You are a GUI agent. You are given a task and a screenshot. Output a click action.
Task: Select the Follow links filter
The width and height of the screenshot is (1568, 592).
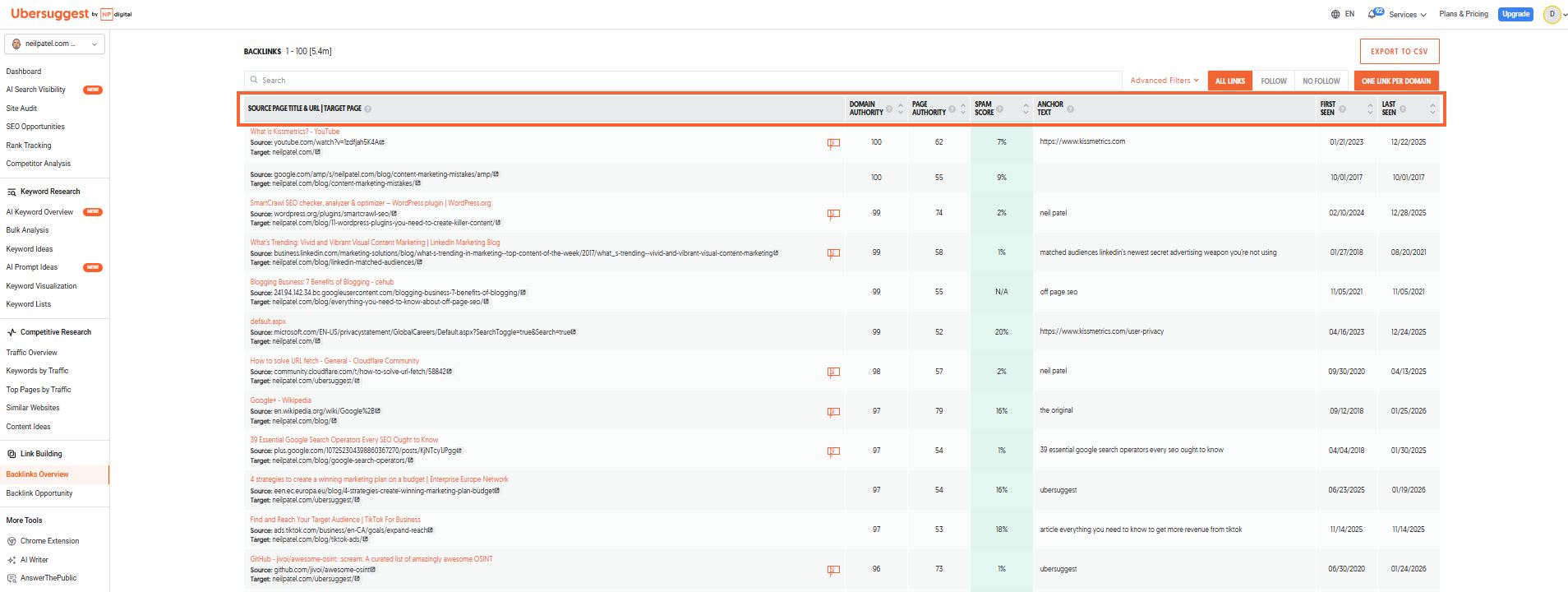click(1274, 81)
